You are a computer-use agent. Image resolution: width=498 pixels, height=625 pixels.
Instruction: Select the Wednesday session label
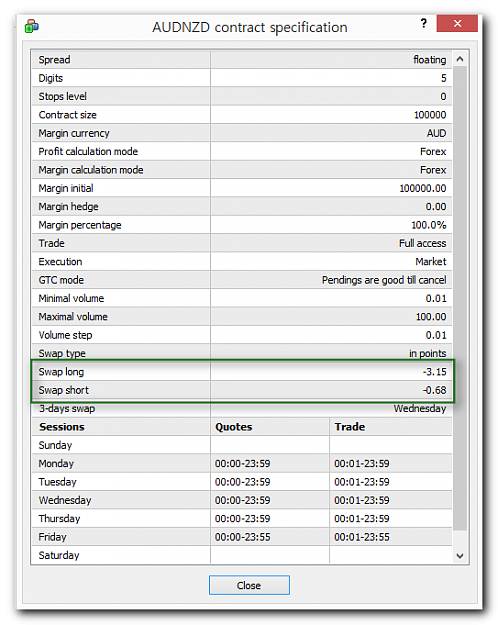[x=65, y=500]
